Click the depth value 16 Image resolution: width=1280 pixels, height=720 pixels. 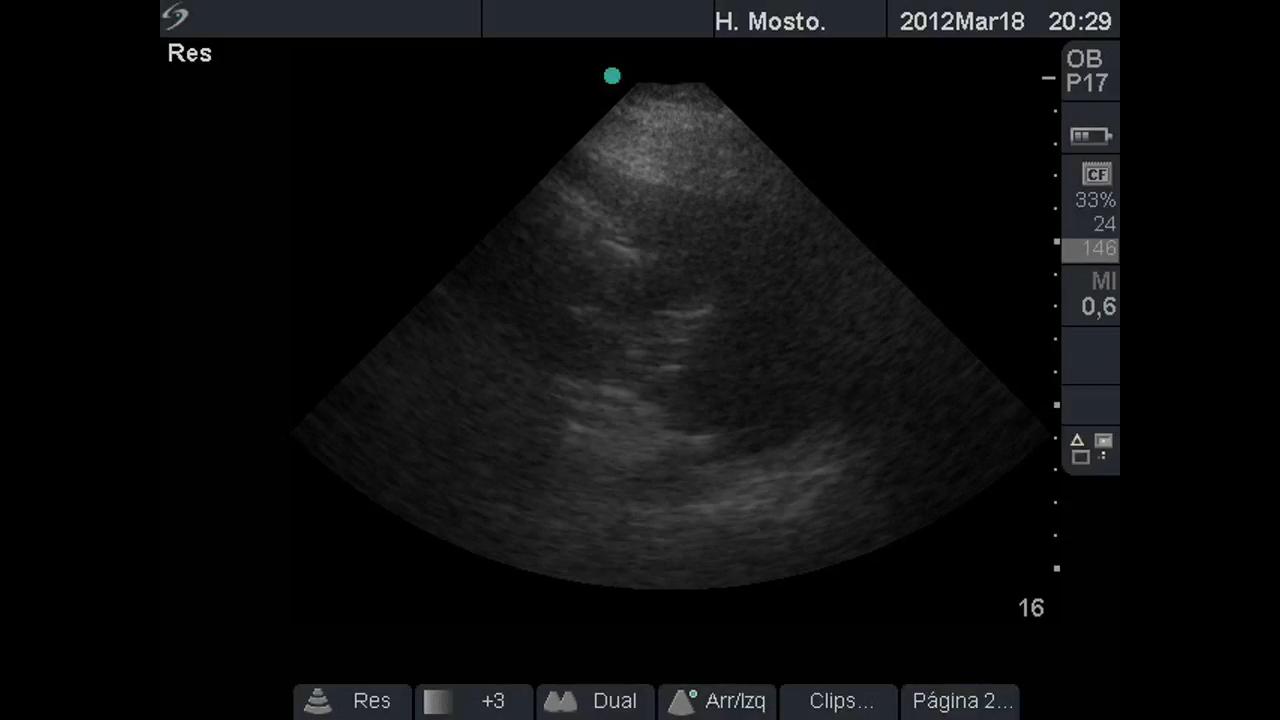tap(1030, 608)
